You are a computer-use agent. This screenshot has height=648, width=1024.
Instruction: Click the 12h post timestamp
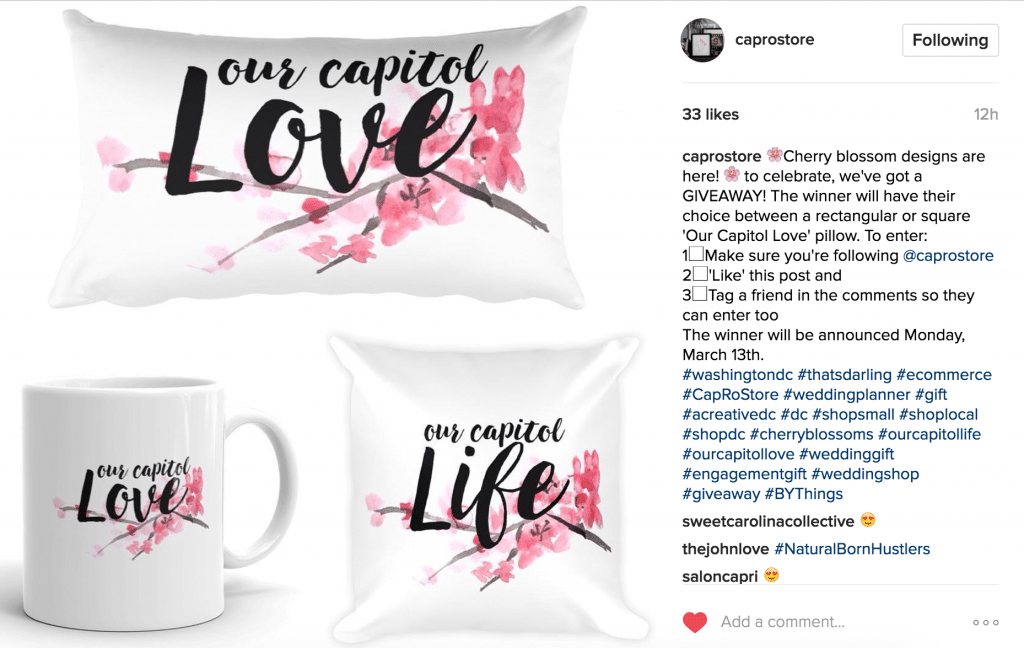pyautogui.click(x=985, y=114)
